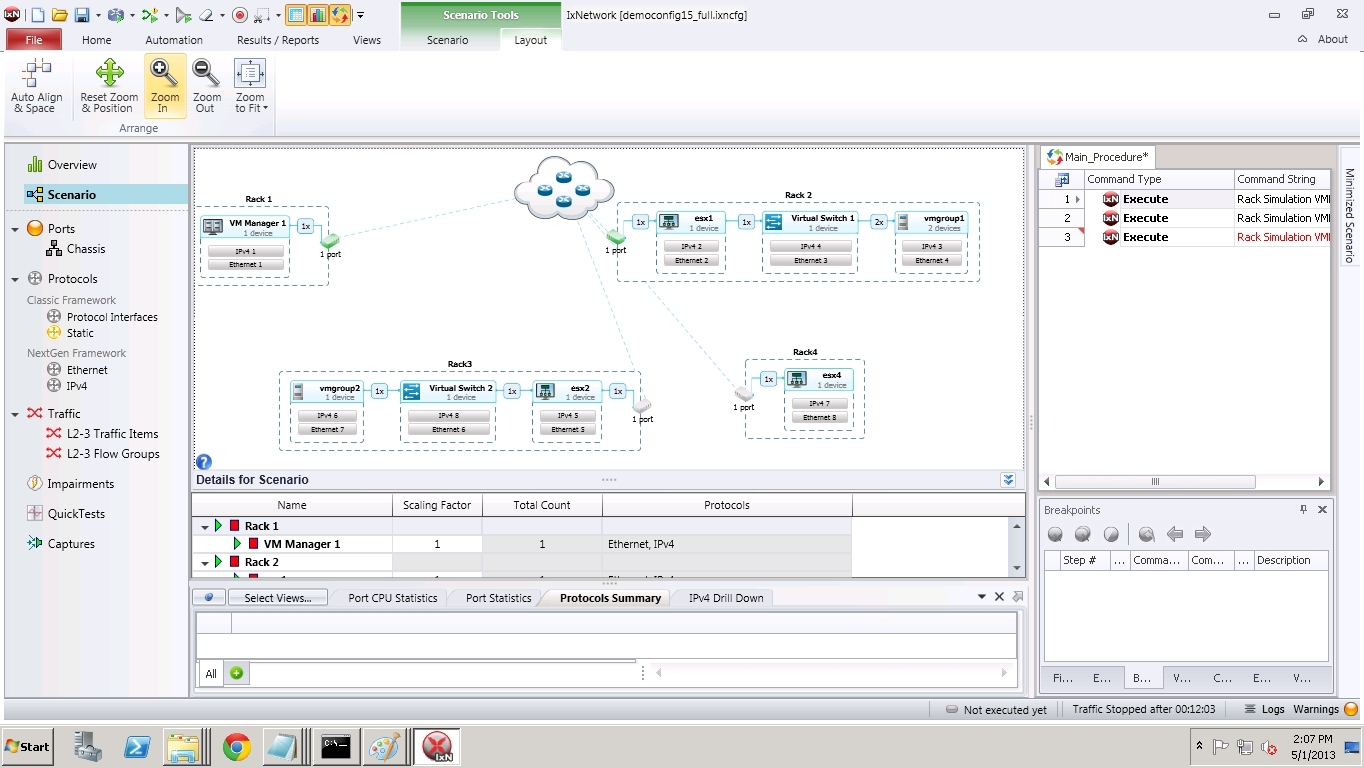Click the Windows Start button
Viewport: 1364px width, 768px height.
(28, 746)
